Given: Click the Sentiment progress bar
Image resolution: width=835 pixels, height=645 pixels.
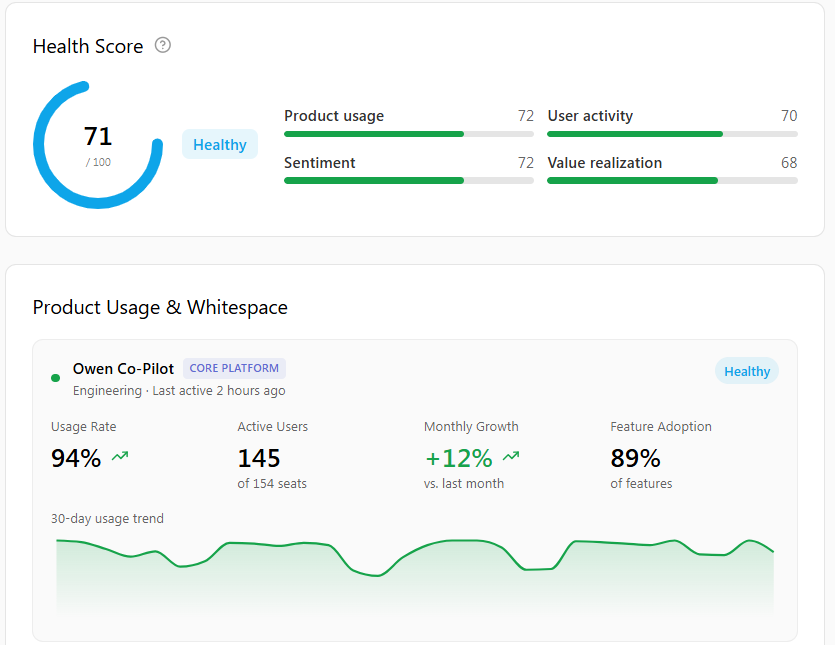Looking at the screenshot, I should coord(408,180).
